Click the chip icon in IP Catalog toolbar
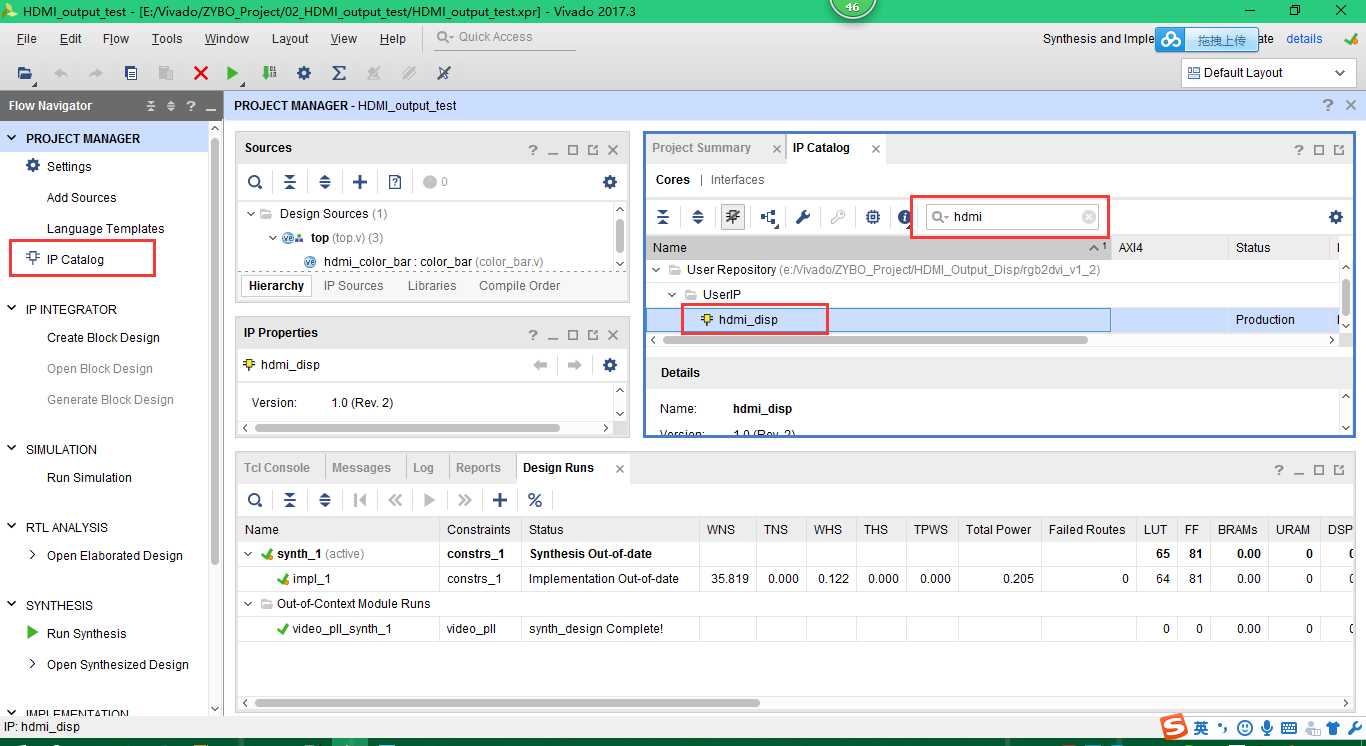 tap(873, 217)
